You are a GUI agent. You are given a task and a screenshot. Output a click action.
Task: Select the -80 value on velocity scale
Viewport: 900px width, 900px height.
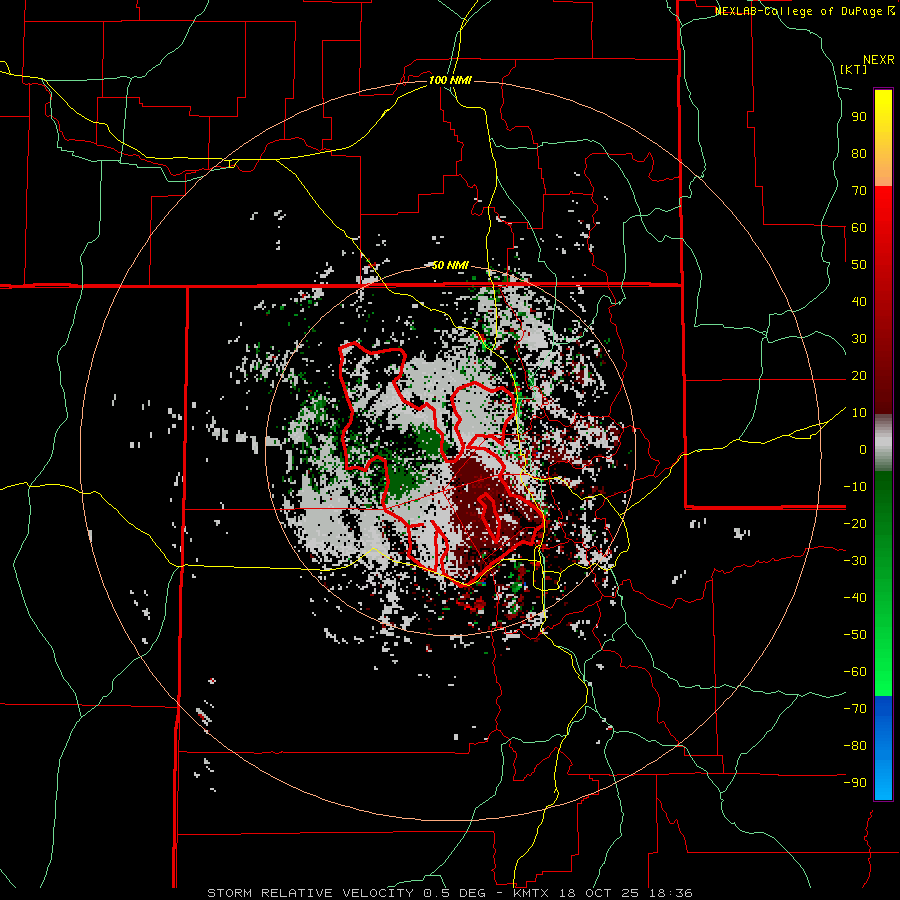[x=855, y=746]
